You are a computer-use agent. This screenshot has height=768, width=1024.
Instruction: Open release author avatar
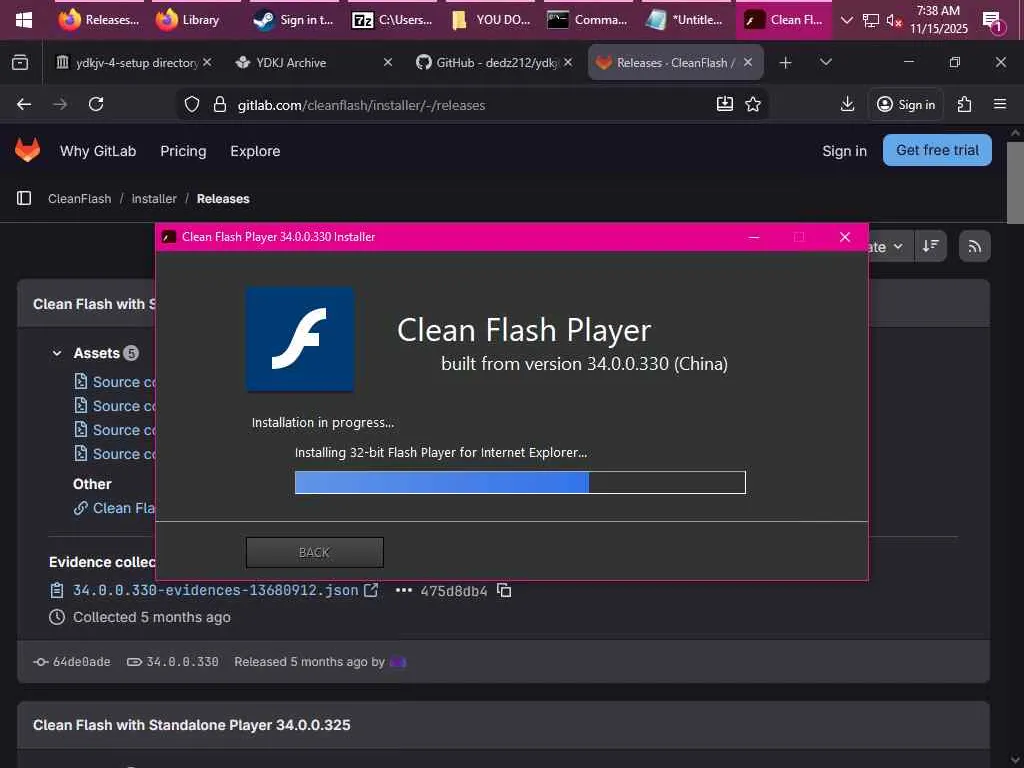pos(398,662)
